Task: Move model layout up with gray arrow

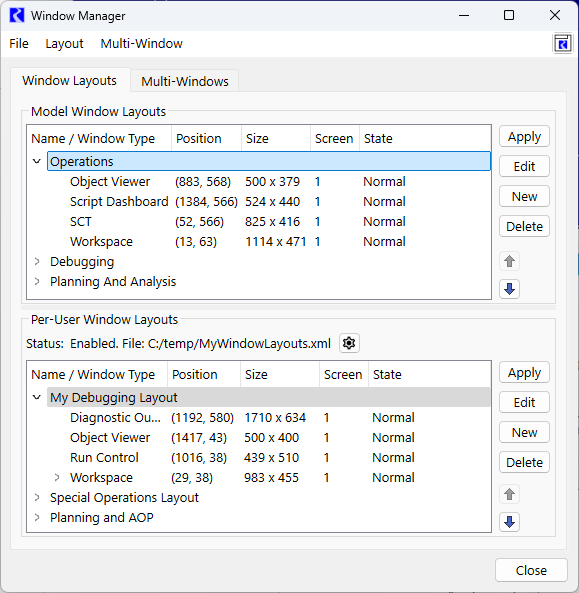Action: point(509,261)
